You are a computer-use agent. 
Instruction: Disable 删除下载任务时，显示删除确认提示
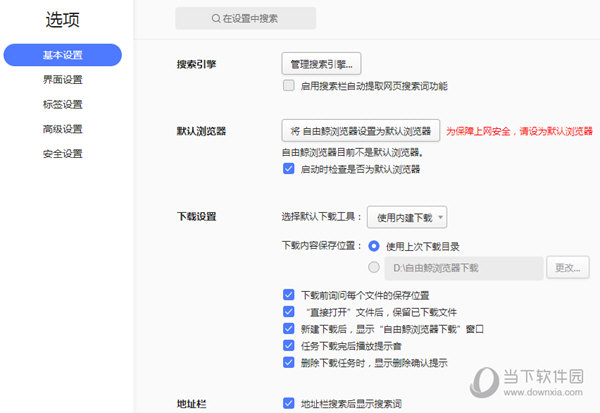point(289,362)
